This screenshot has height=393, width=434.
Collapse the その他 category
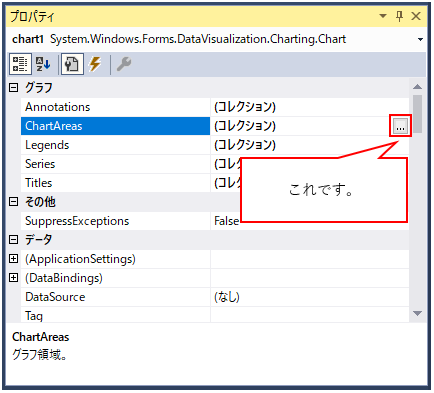tap(13, 202)
